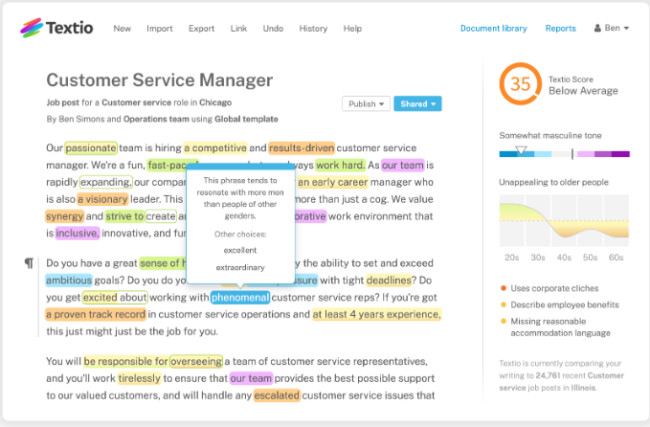The width and height of the screenshot is (650, 427).
Task: Click the Textio logo icon
Action: (x=33, y=28)
